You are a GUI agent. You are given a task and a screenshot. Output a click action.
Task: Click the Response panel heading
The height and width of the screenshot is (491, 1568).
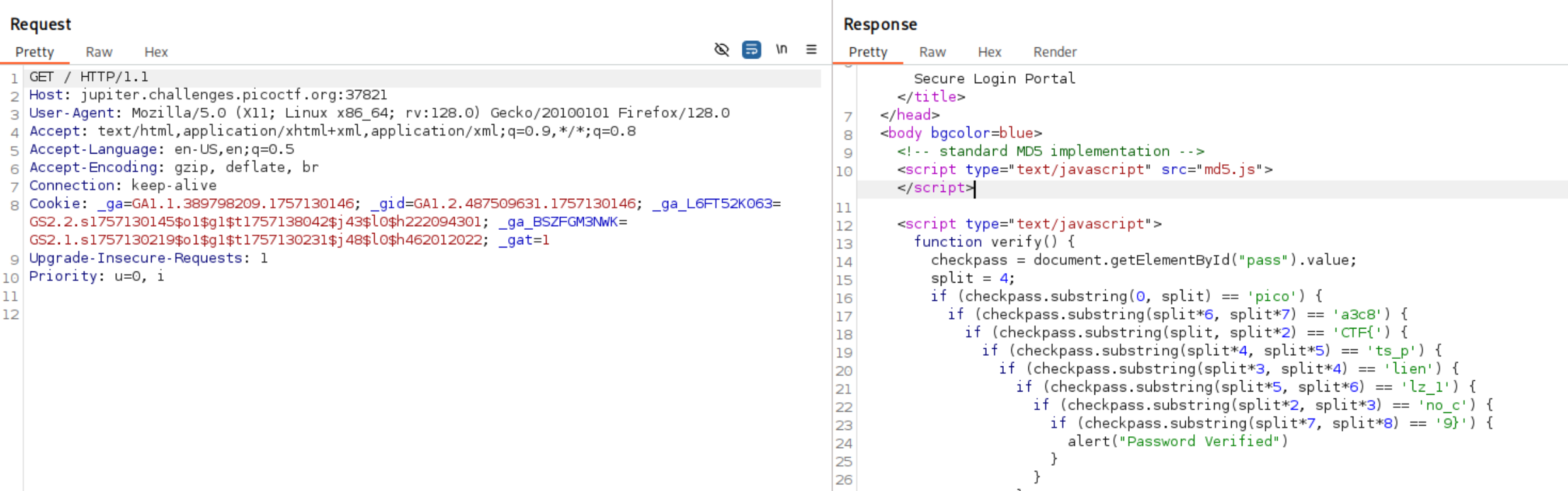click(880, 25)
